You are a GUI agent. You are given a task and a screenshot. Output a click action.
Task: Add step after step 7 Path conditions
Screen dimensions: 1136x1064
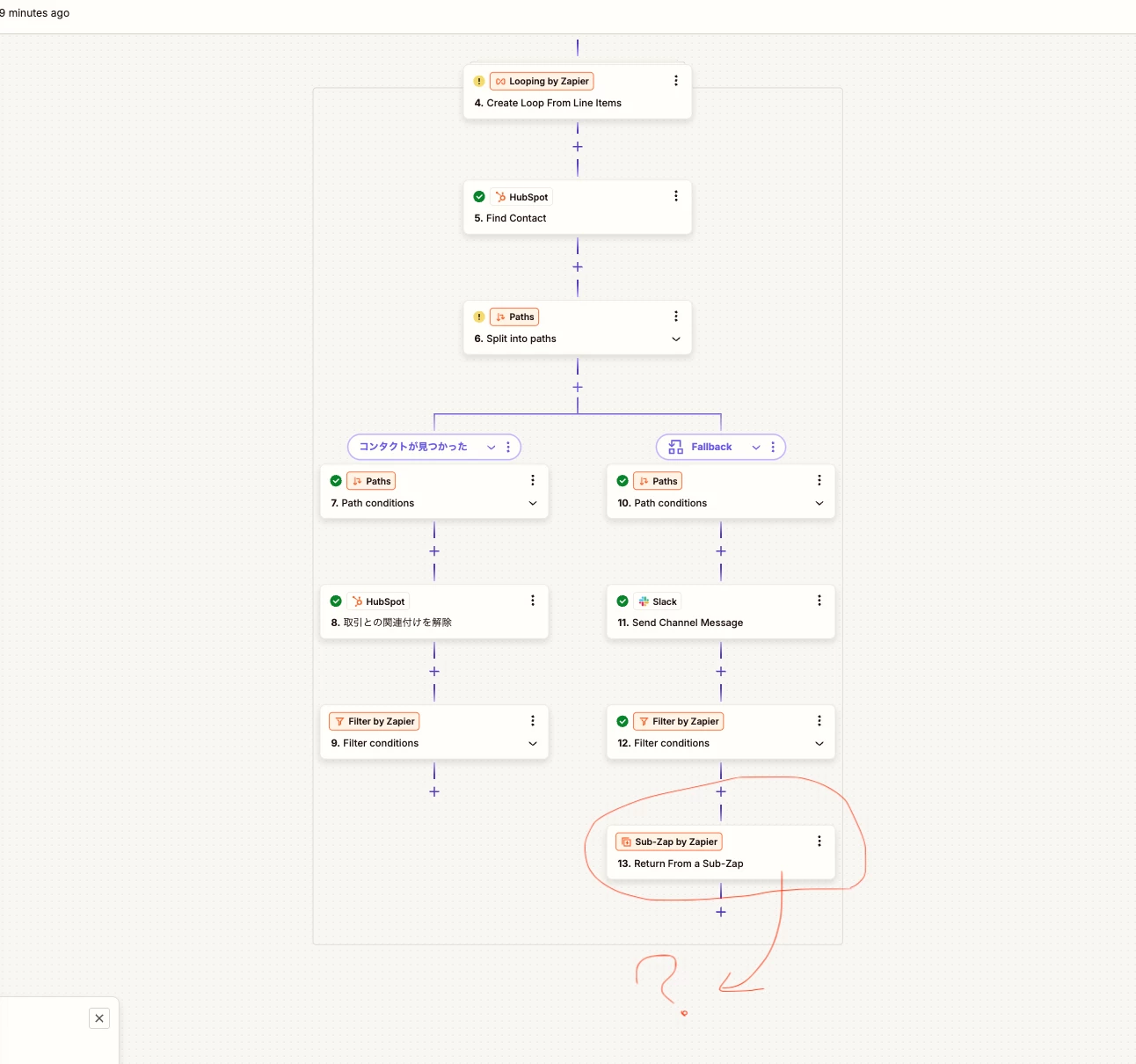434,551
